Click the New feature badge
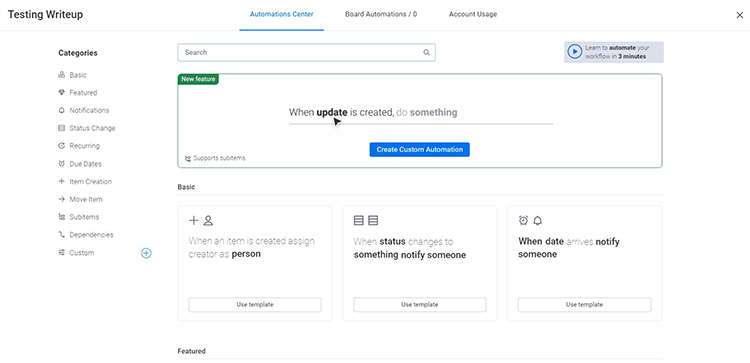750x363 pixels. tap(198, 79)
